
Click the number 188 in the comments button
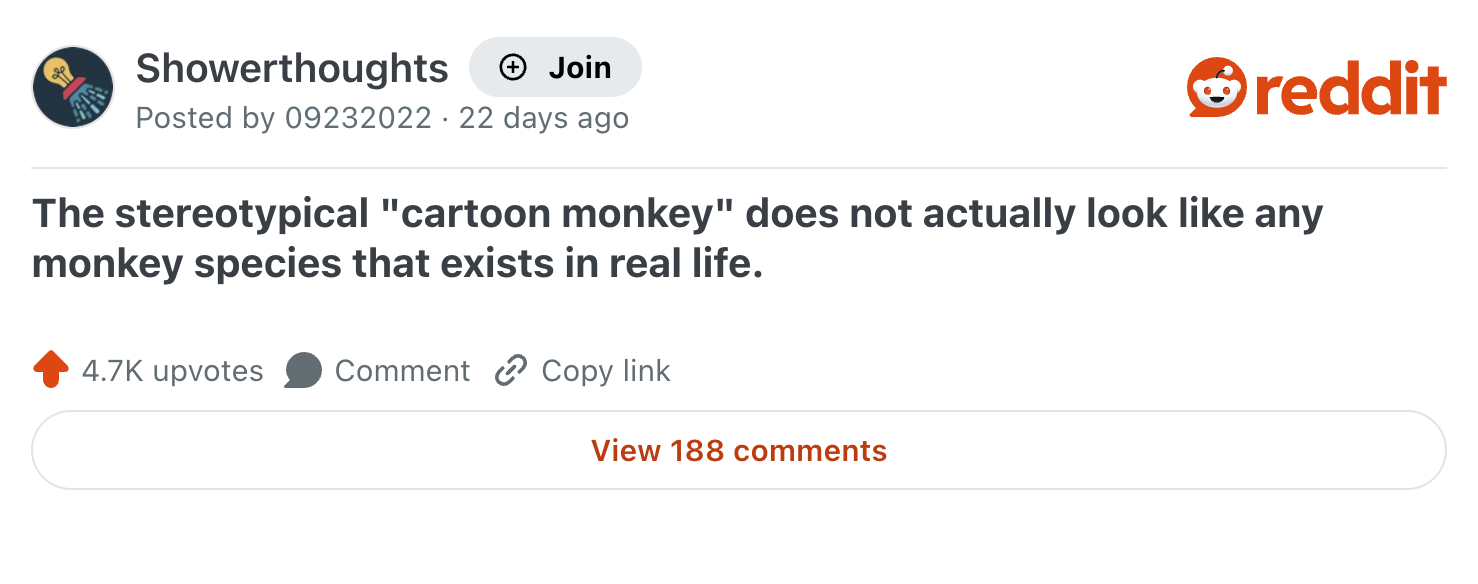697,450
